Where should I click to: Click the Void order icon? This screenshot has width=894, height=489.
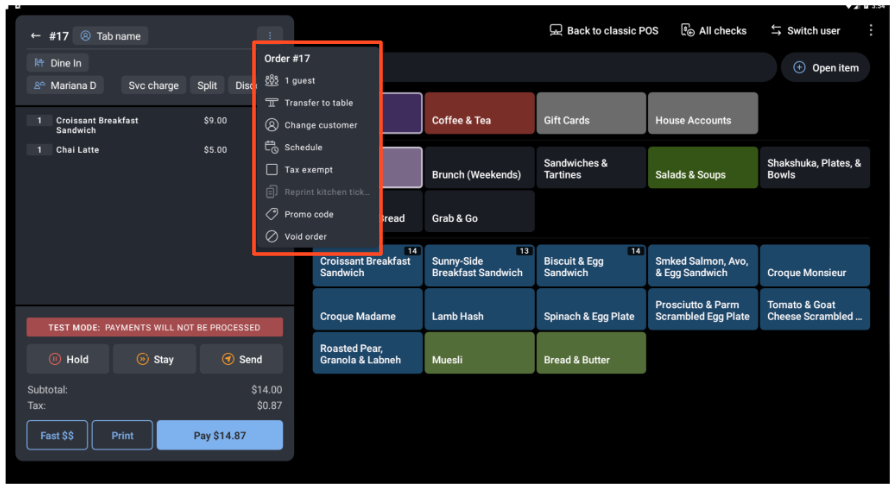tap(271, 237)
